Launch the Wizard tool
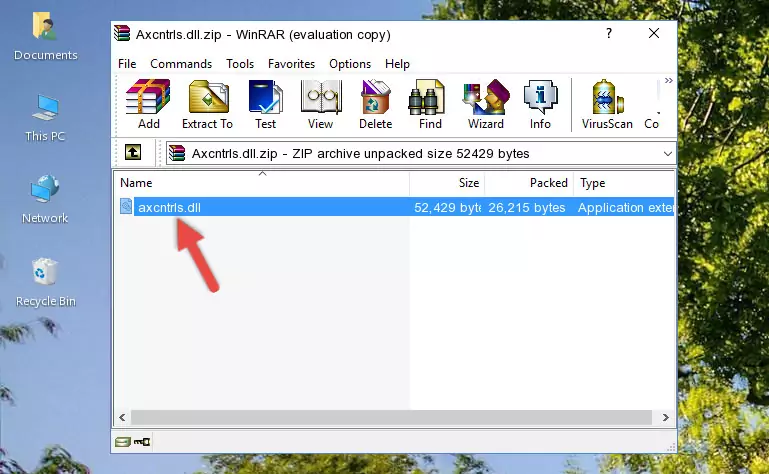This screenshot has height=474, width=769. [x=486, y=105]
